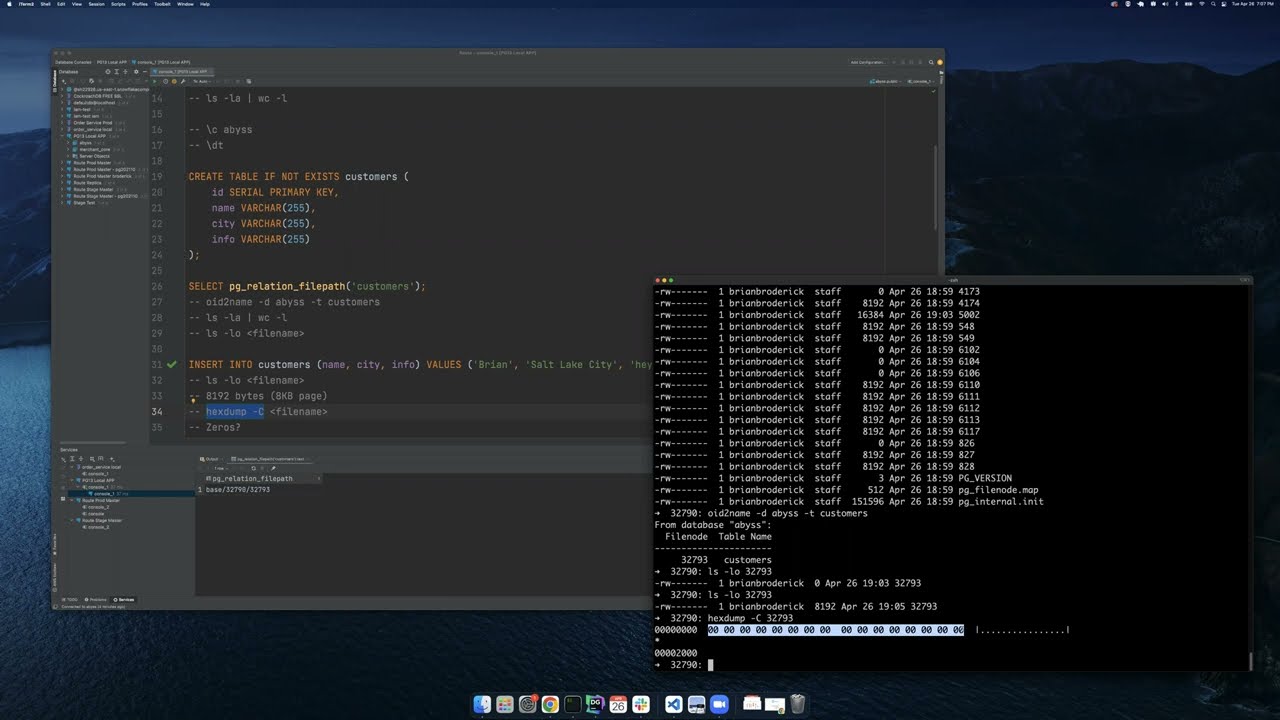Viewport: 1280px width, 720px height.
Task: Click the Spotlight search icon in menu bar
Action: [1213, 4]
